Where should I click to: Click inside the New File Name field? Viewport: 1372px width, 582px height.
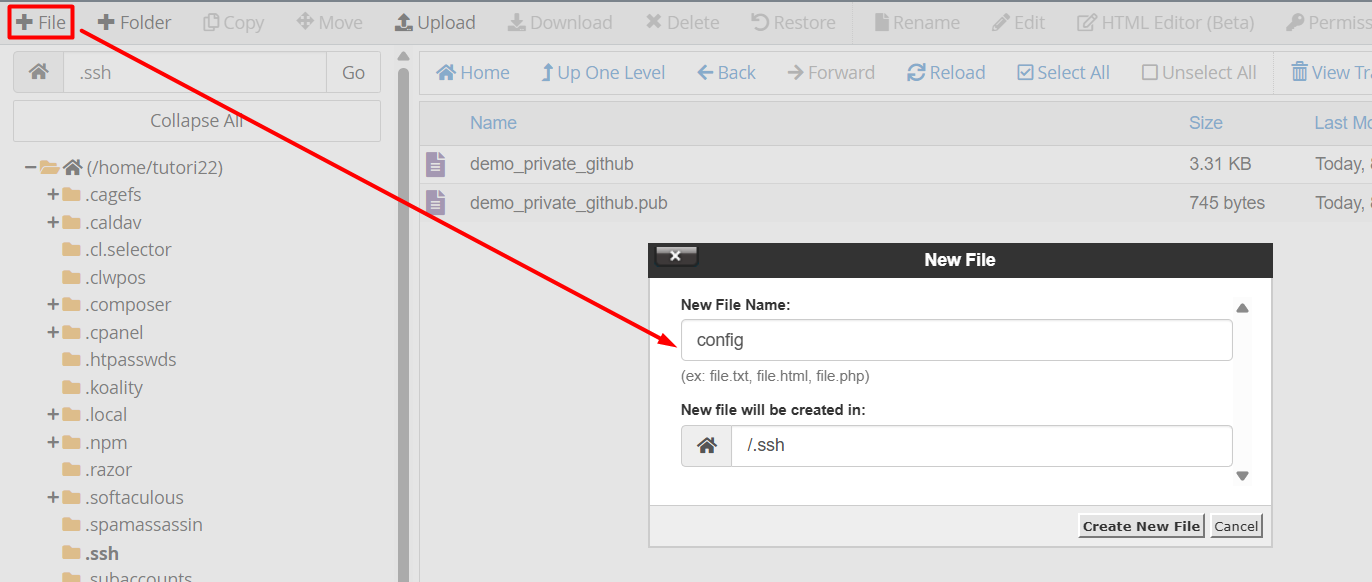[x=956, y=340]
